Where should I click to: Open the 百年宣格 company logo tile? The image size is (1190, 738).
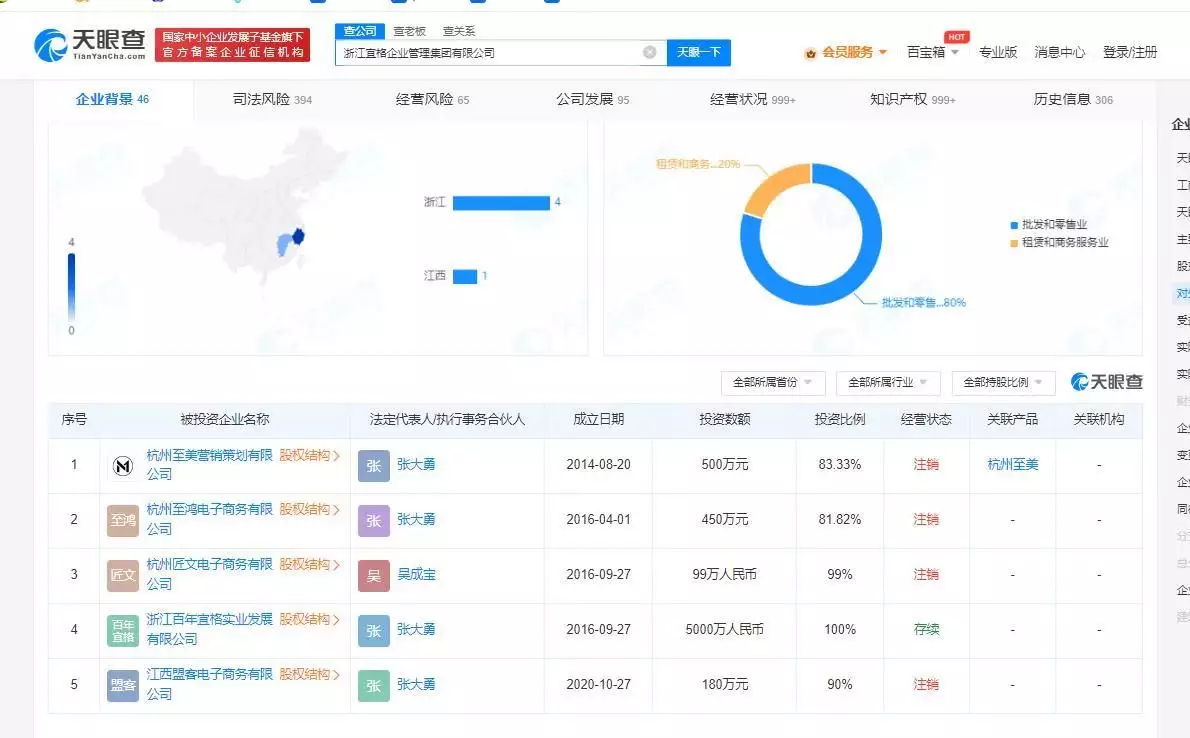(123, 630)
